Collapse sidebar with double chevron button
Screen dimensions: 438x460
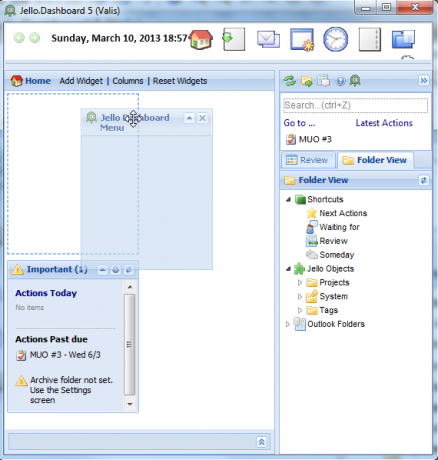tap(424, 80)
